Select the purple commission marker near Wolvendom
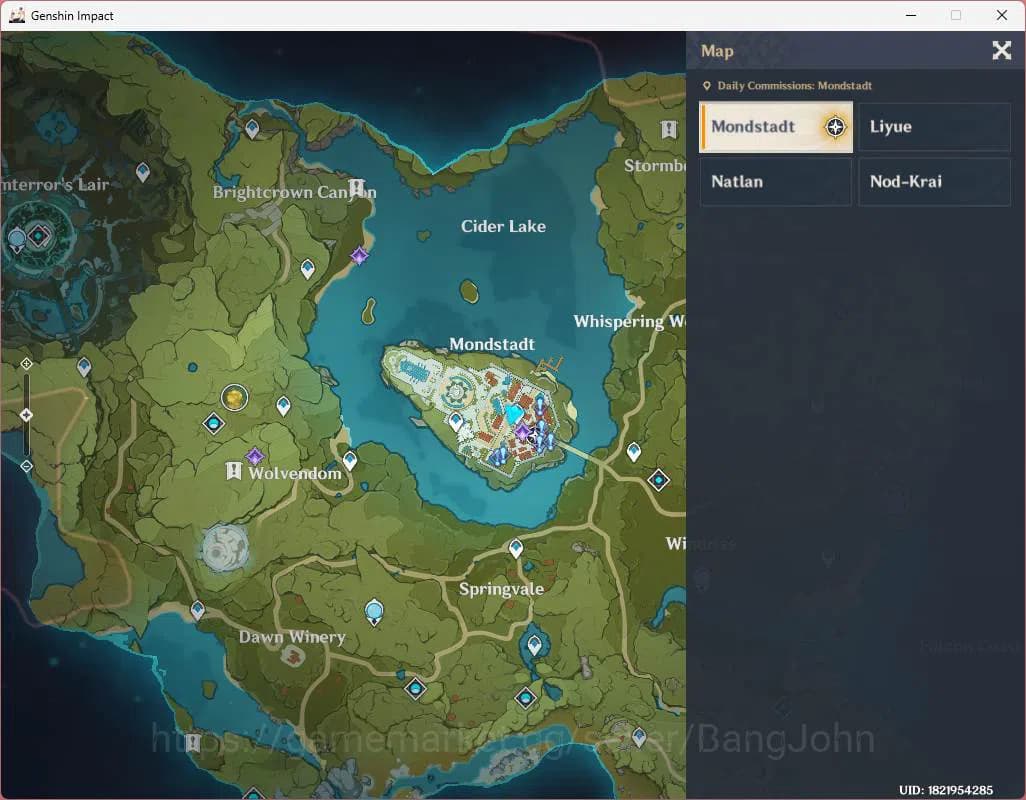This screenshot has width=1026, height=800. pos(254,456)
